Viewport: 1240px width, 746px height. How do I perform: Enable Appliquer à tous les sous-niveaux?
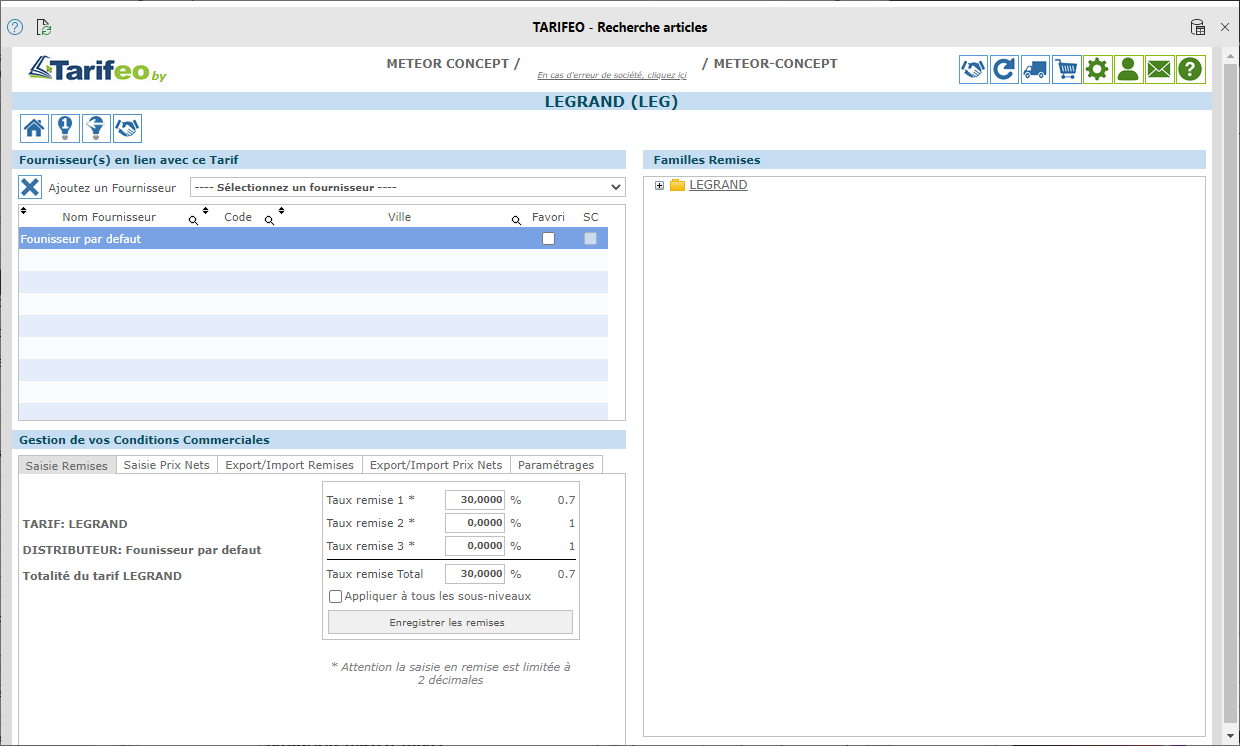pyautogui.click(x=336, y=597)
